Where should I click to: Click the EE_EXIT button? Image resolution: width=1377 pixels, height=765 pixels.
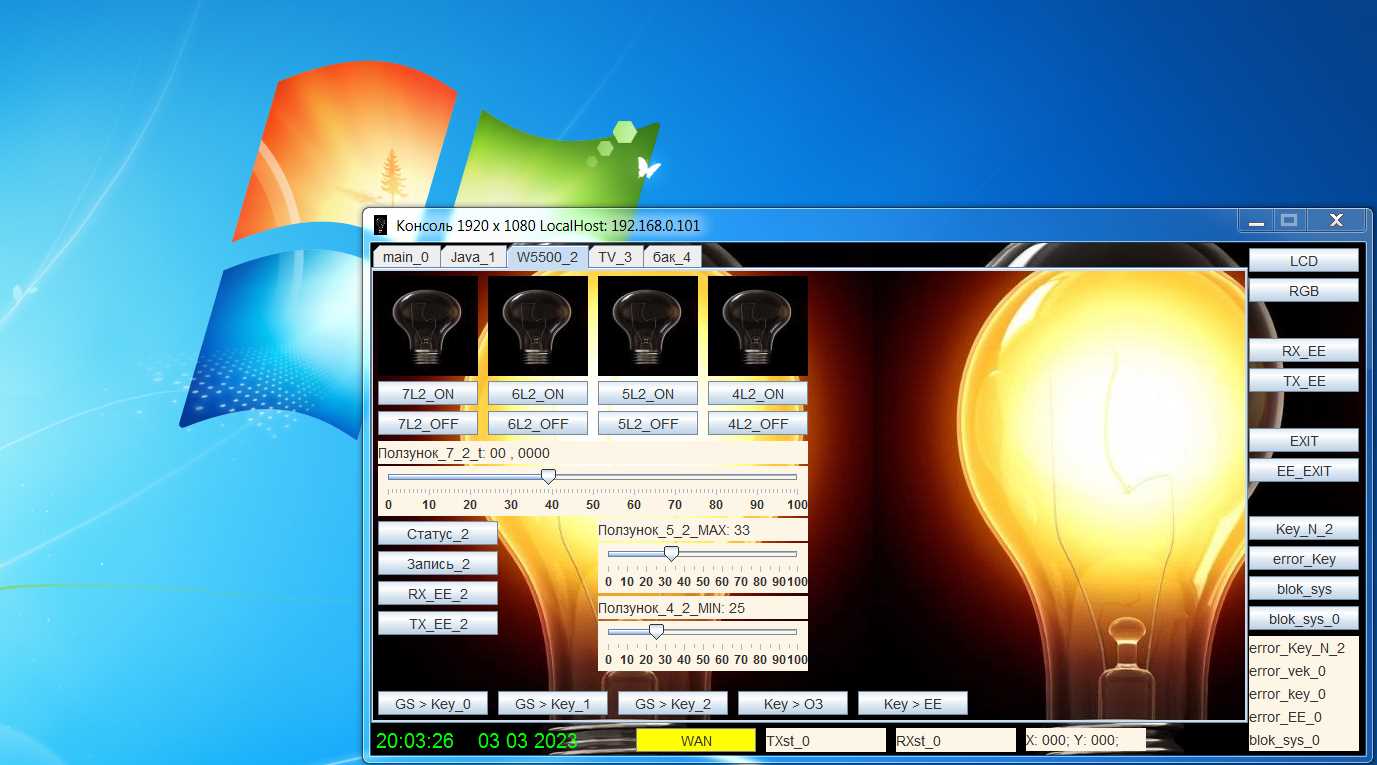[1303, 471]
